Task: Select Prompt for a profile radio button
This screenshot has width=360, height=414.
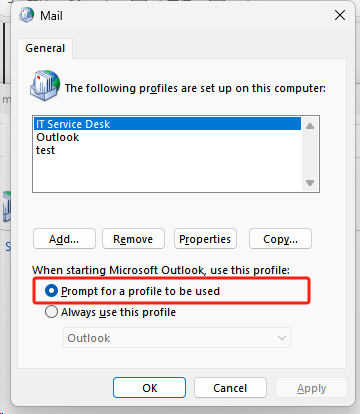Action: point(51,291)
